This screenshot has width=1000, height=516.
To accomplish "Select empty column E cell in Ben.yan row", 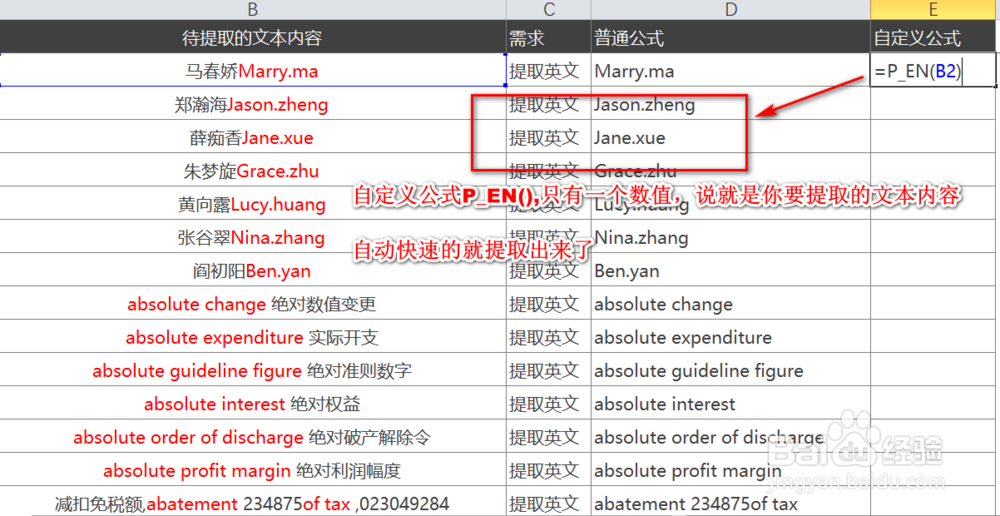I will pyautogui.click(x=935, y=270).
